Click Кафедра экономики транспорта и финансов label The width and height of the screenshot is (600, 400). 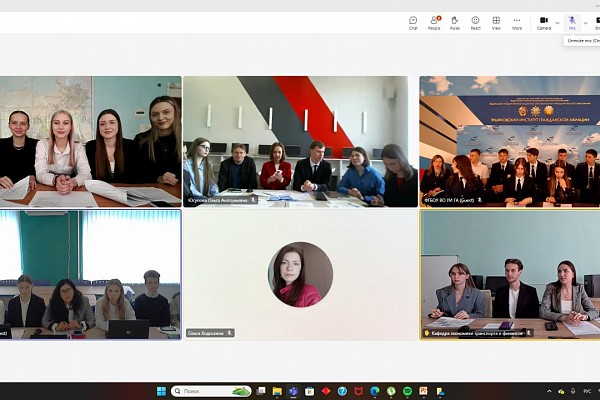tap(477, 333)
